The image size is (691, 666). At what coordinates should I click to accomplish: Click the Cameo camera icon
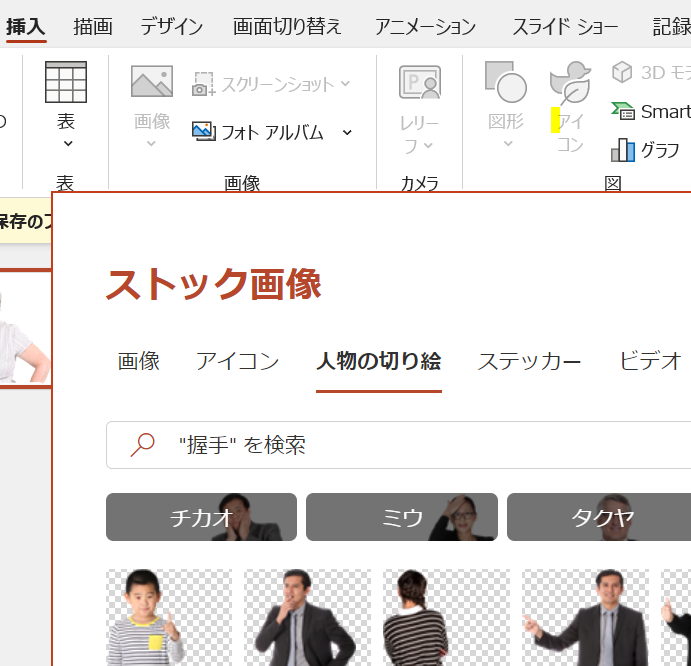[x=419, y=82]
